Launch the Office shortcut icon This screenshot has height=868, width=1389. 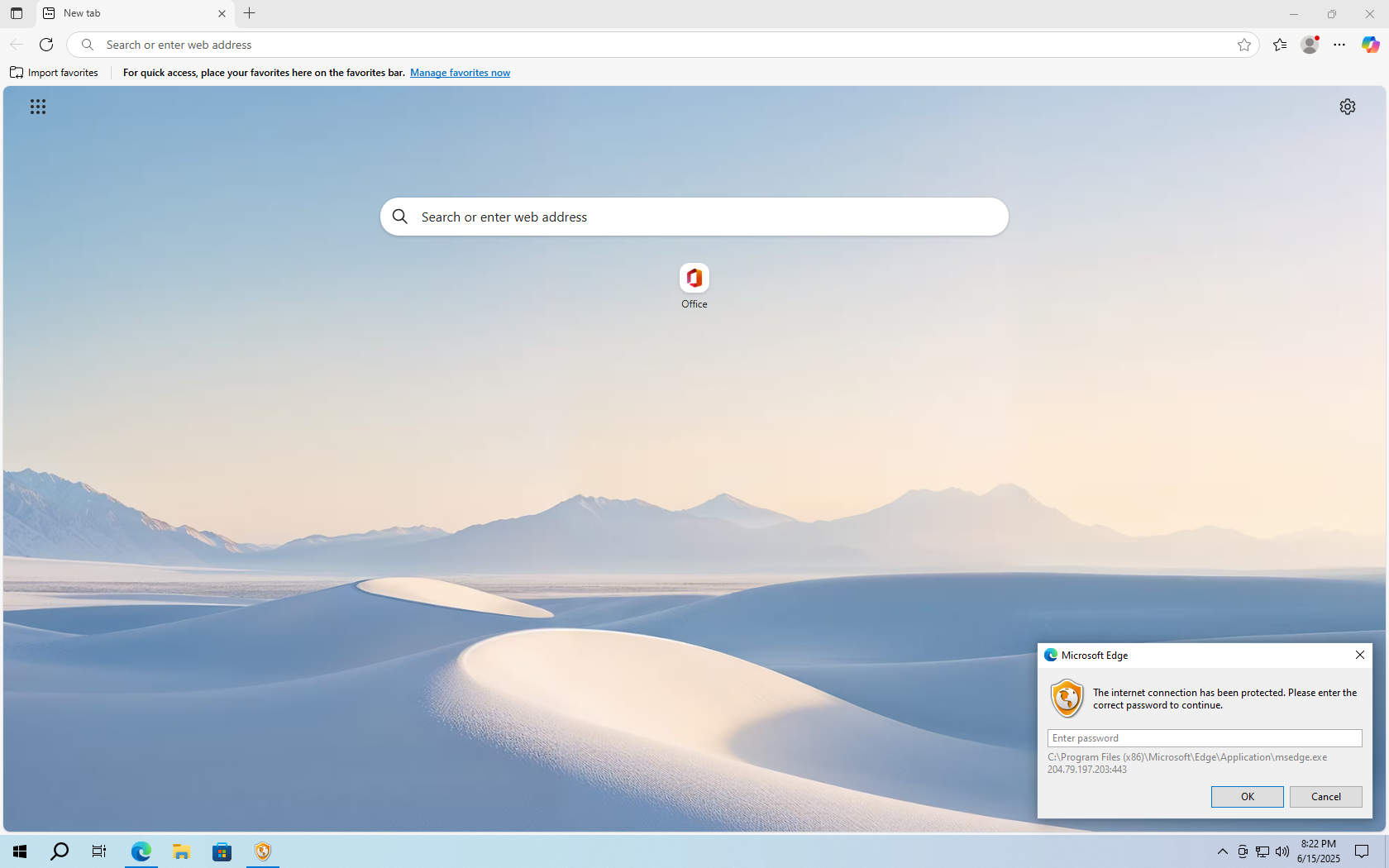pos(694,278)
